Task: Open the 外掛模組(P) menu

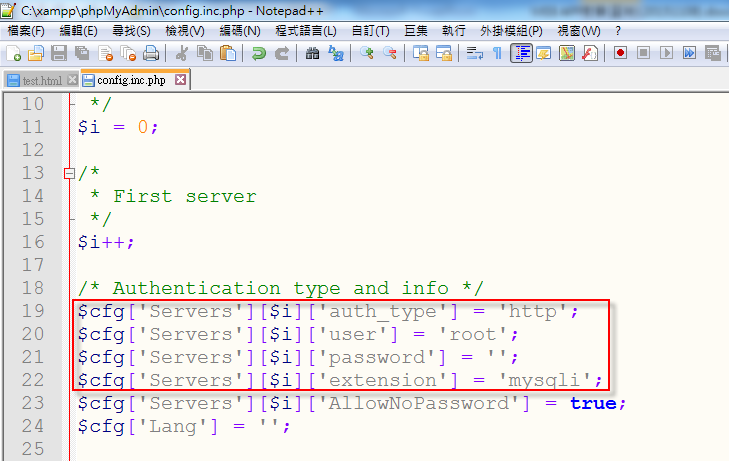Action: 511,31
